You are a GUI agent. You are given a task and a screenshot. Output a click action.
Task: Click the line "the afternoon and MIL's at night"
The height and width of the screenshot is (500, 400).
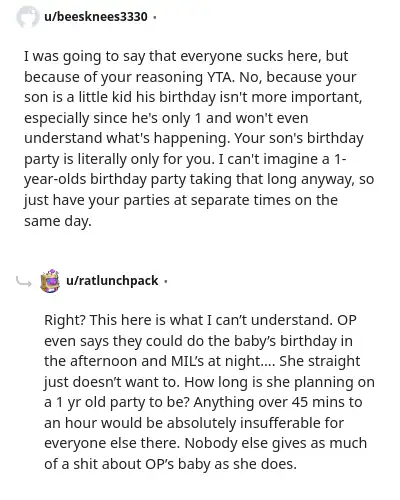point(202,361)
